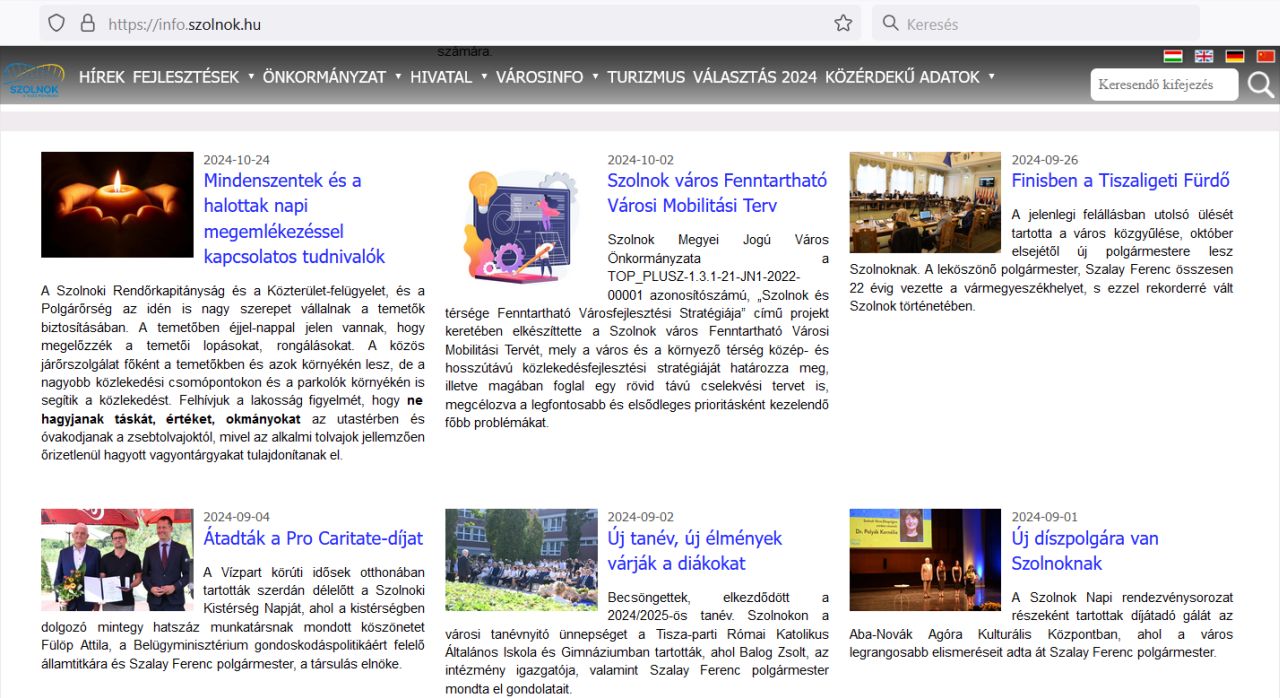Click the magnifier search icon beside site search
The height and width of the screenshot is (698, 1280).
point(1261,85)
